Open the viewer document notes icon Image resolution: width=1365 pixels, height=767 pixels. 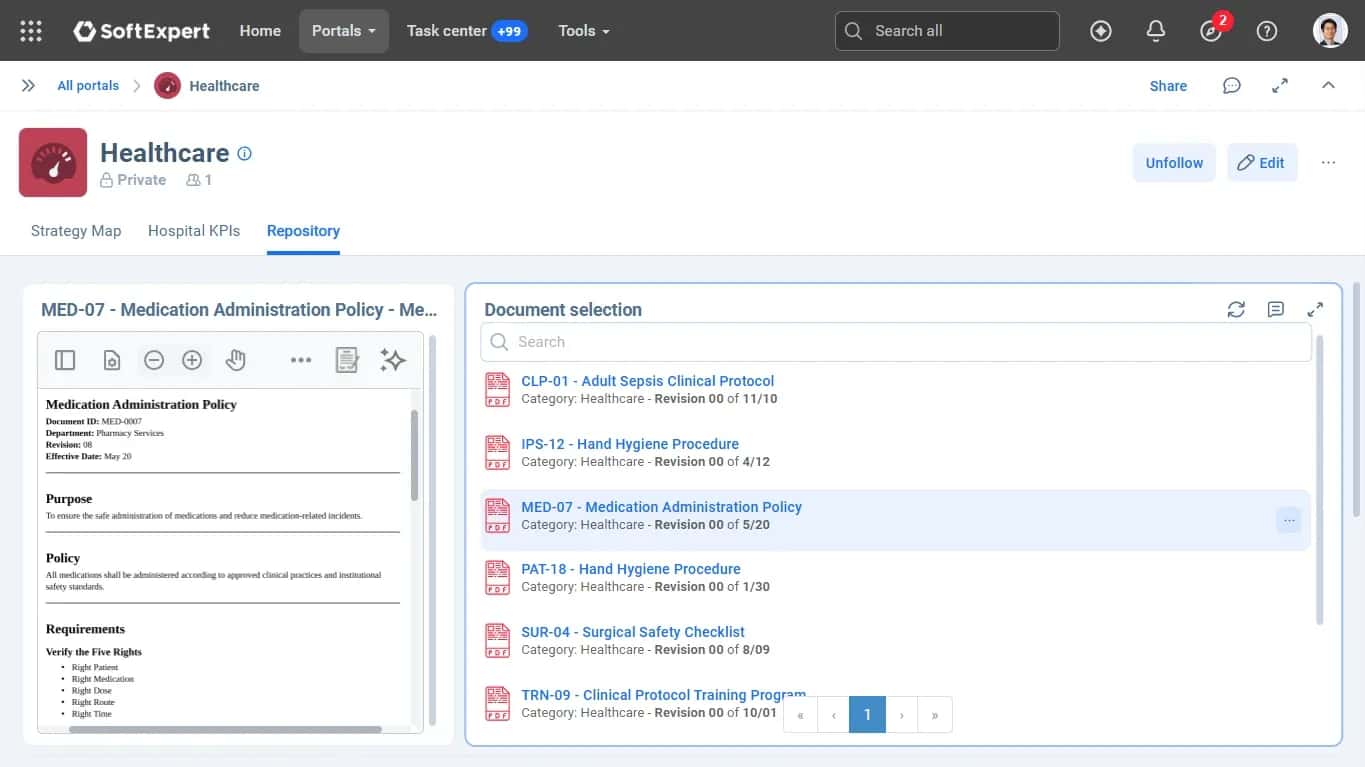(x=347, y=360)
